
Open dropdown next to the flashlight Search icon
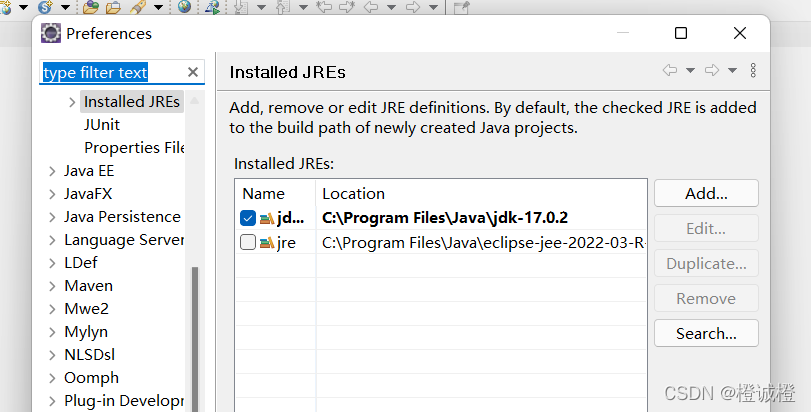[x=158, y=7]
